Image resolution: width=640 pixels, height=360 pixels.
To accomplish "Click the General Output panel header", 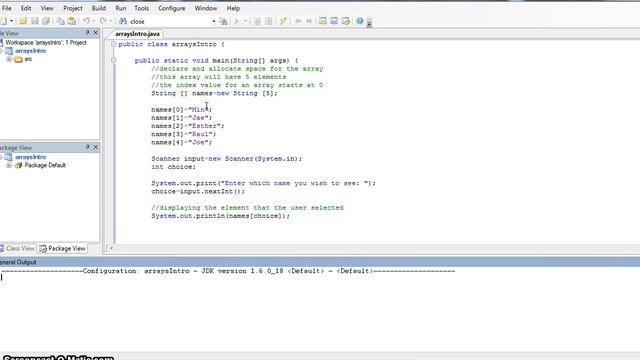I will 320,262.
